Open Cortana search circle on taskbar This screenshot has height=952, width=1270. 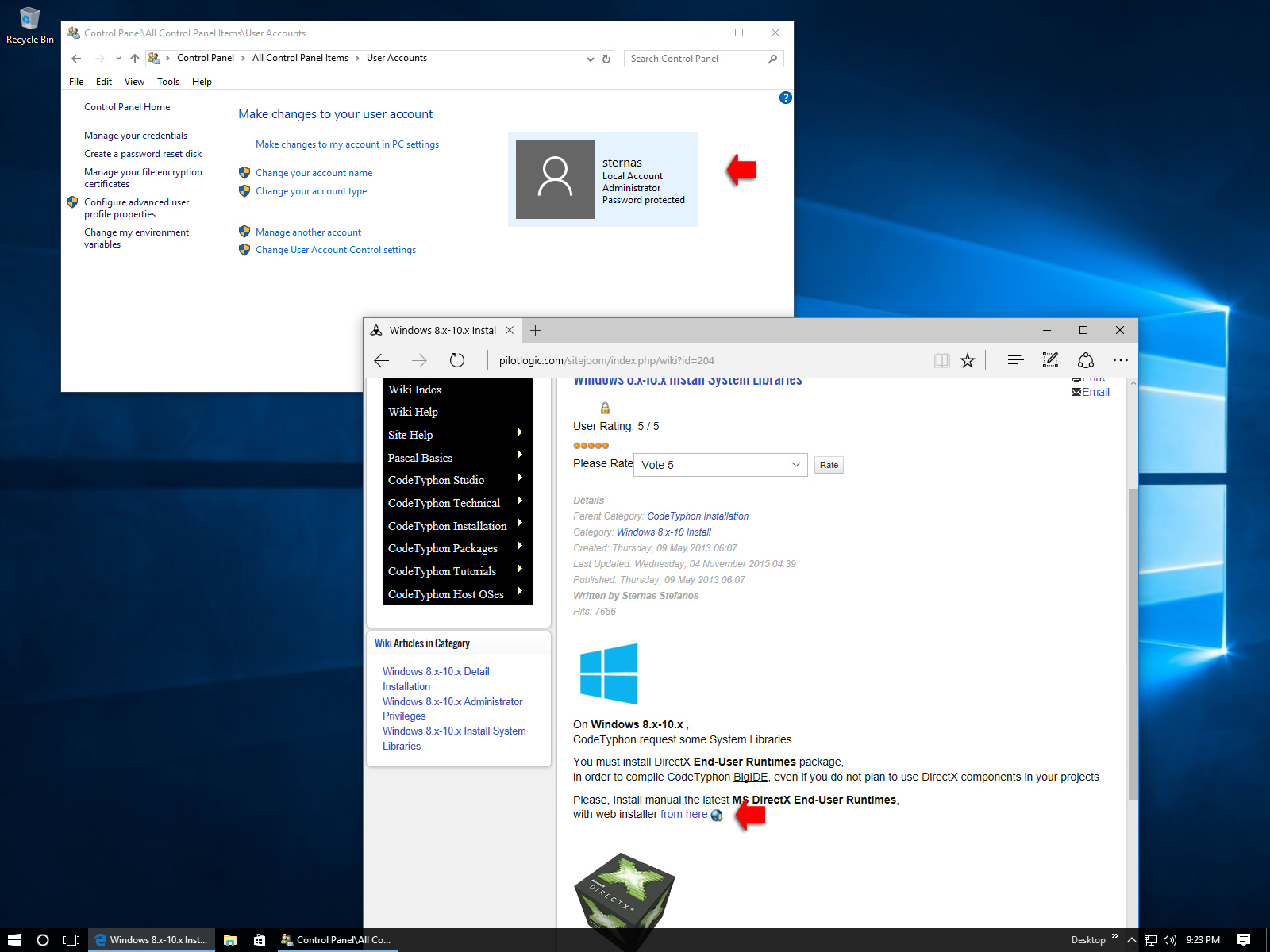[x=43, y=940]
